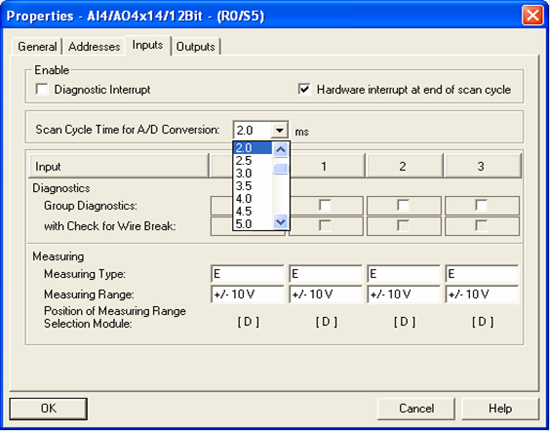Open Help for this dialog

click(500, 409)
